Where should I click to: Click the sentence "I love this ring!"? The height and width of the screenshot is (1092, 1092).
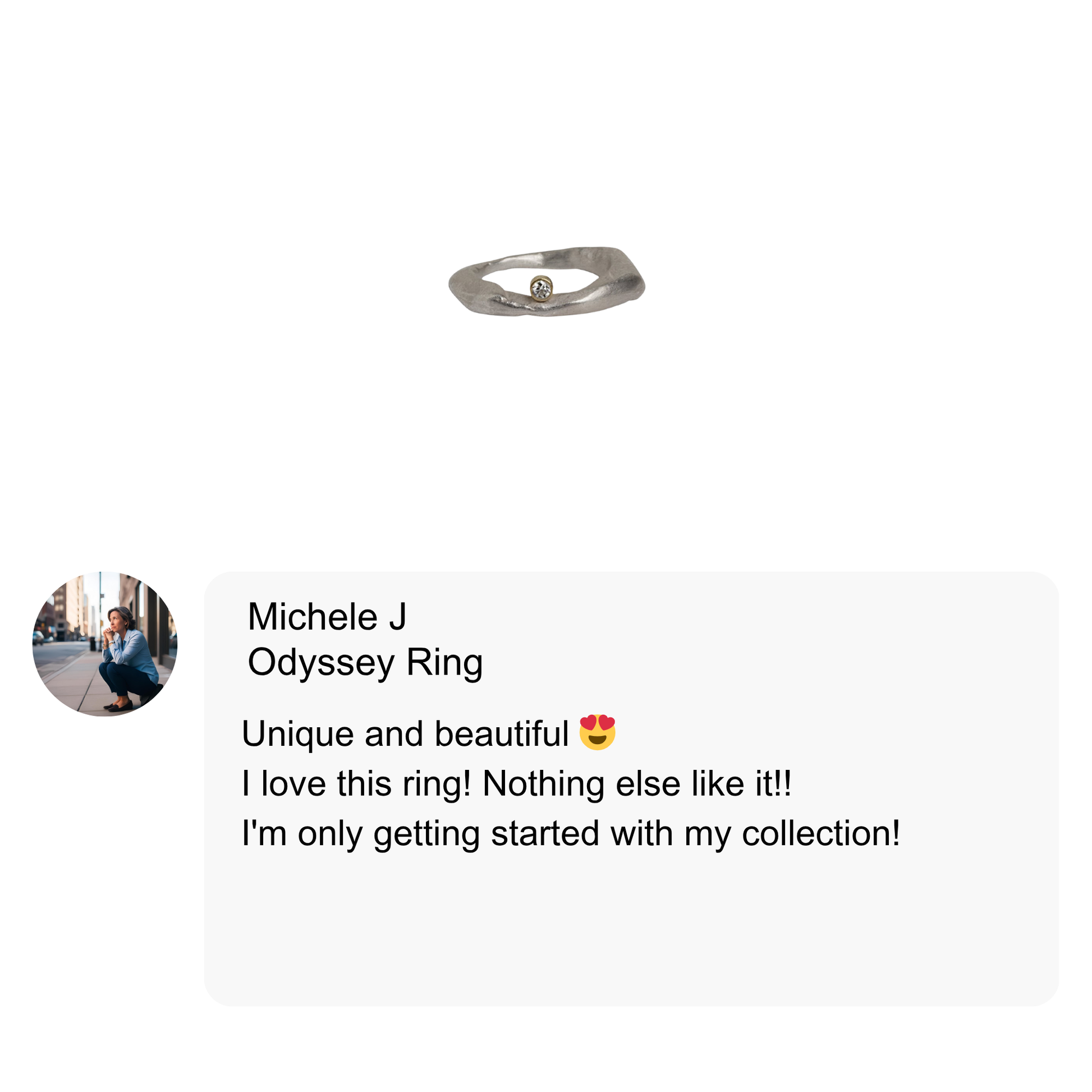pos(356,784)
